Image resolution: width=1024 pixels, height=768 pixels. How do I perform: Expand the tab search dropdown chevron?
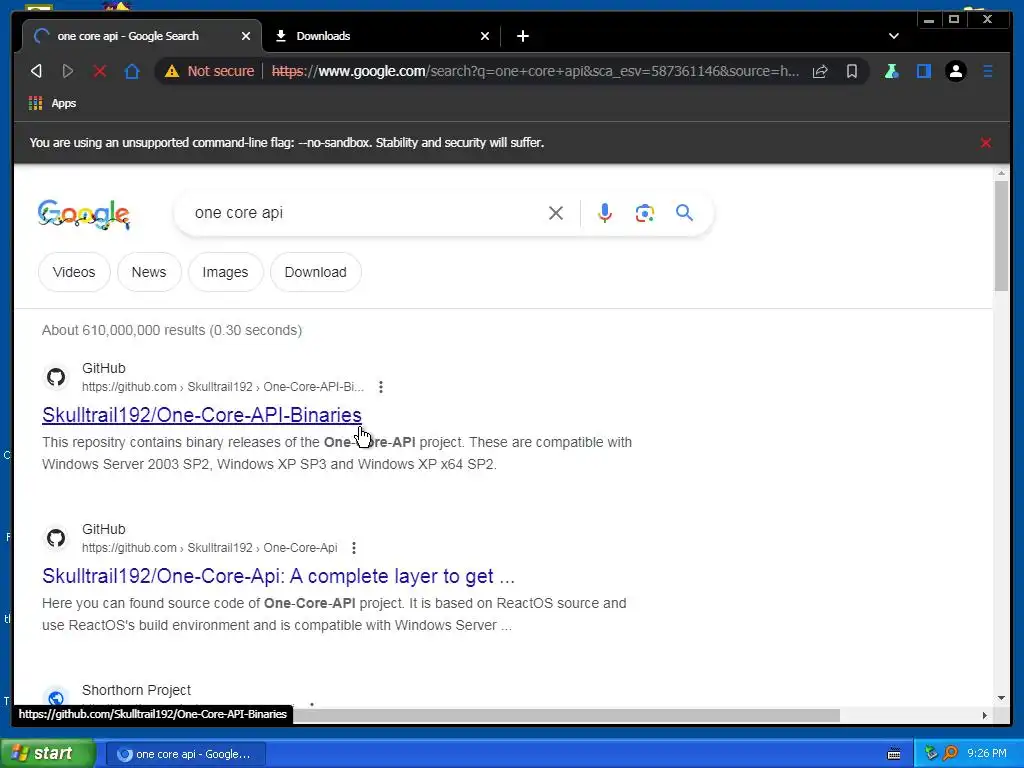[893, 36]
